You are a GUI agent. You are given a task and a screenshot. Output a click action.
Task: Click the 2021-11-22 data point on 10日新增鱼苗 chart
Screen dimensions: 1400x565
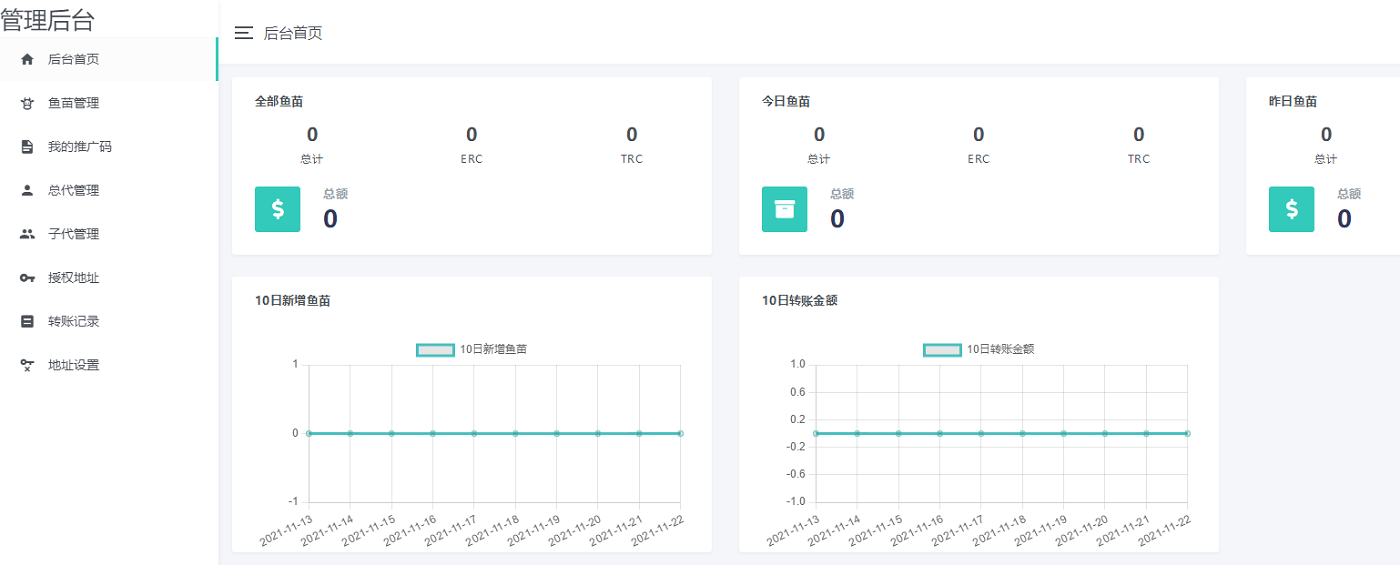click(x=680, y=433)
